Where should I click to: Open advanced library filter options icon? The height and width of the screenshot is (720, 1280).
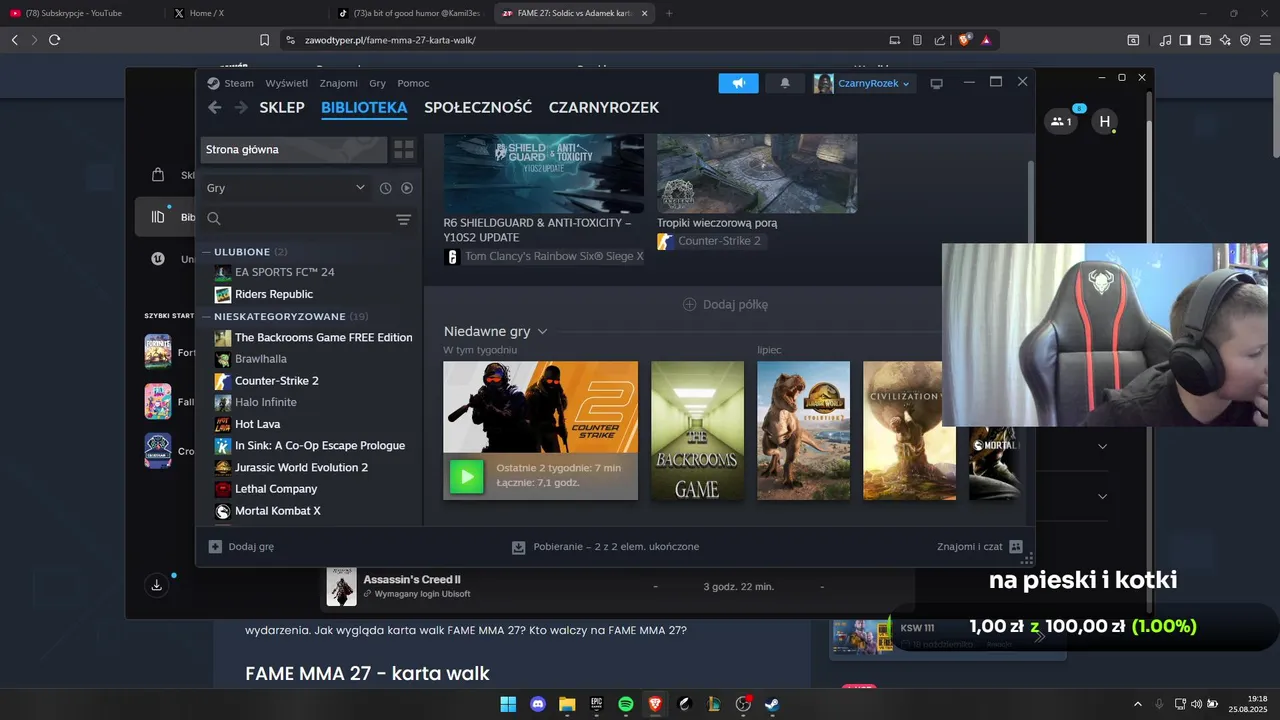click(x=403, y=219)
